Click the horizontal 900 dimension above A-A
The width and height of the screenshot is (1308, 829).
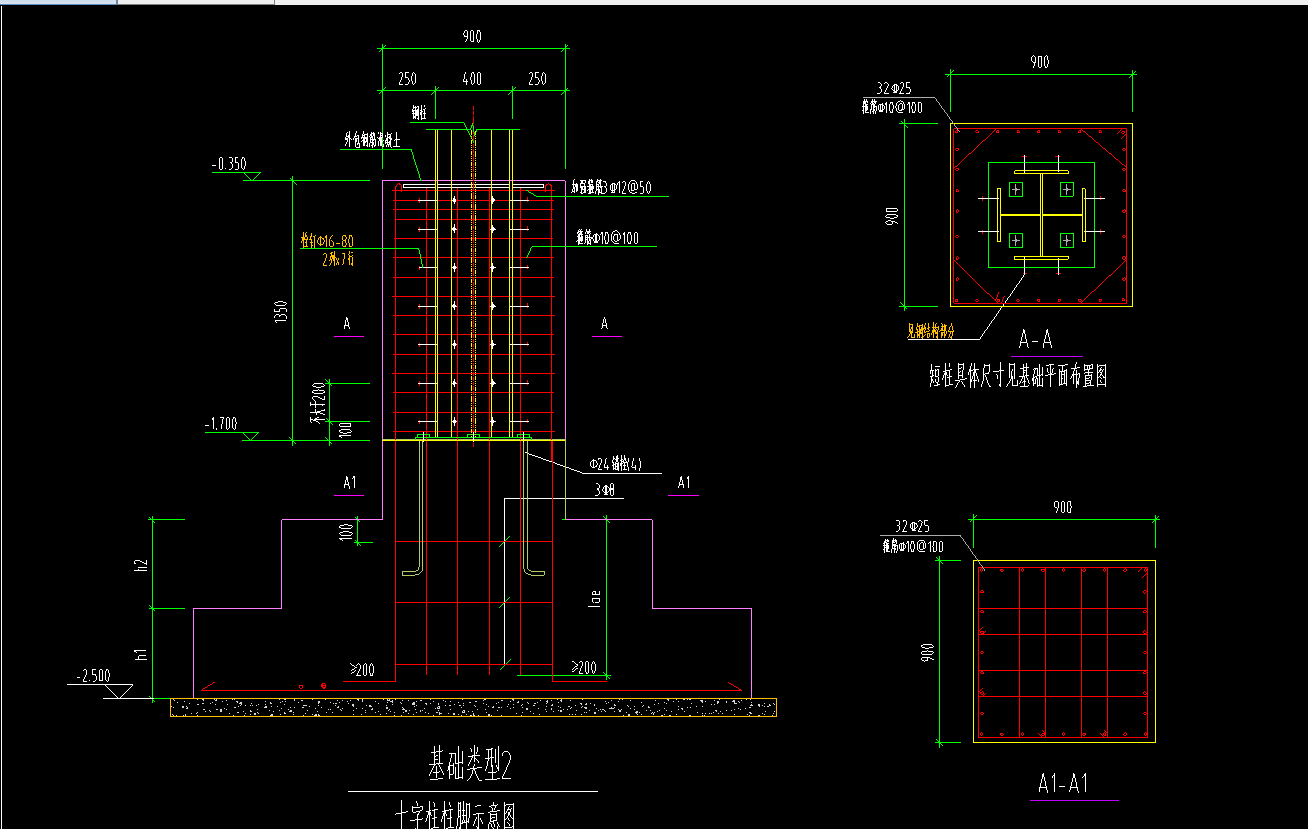click(x=1040, y=62)
